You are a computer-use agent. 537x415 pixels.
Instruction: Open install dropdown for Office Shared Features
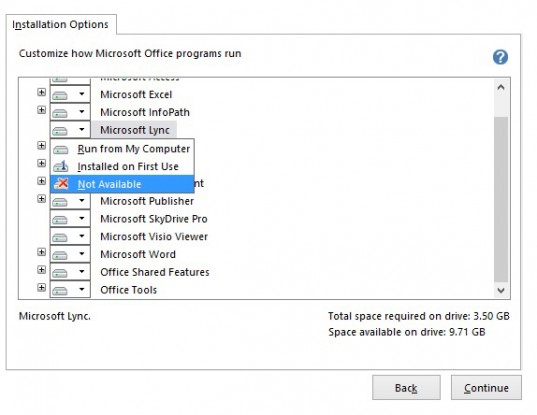point(70,272)
